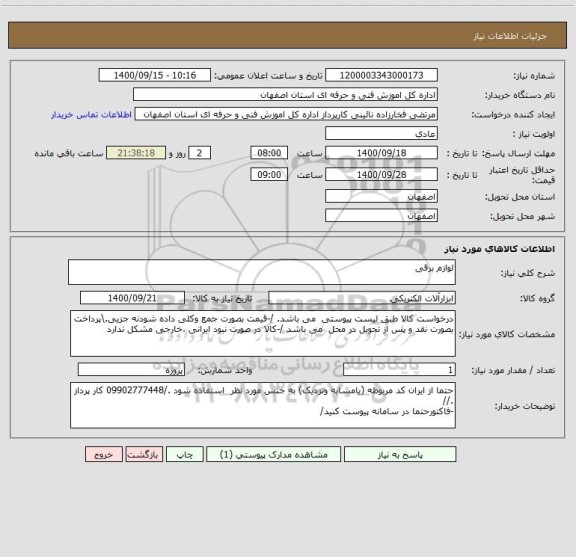
Task: Click the 'جزئیات اطلاعات نیاز' header title
Action: pos(510,36)
